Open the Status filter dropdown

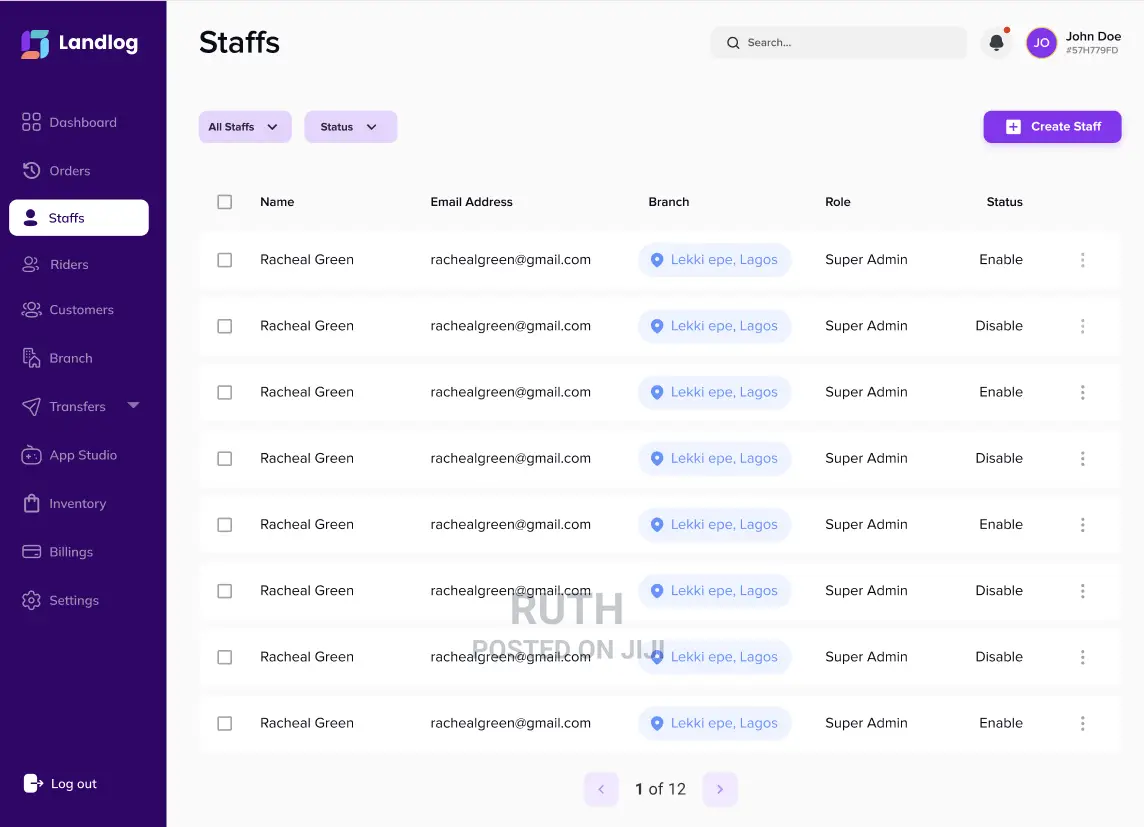(351, 127)
